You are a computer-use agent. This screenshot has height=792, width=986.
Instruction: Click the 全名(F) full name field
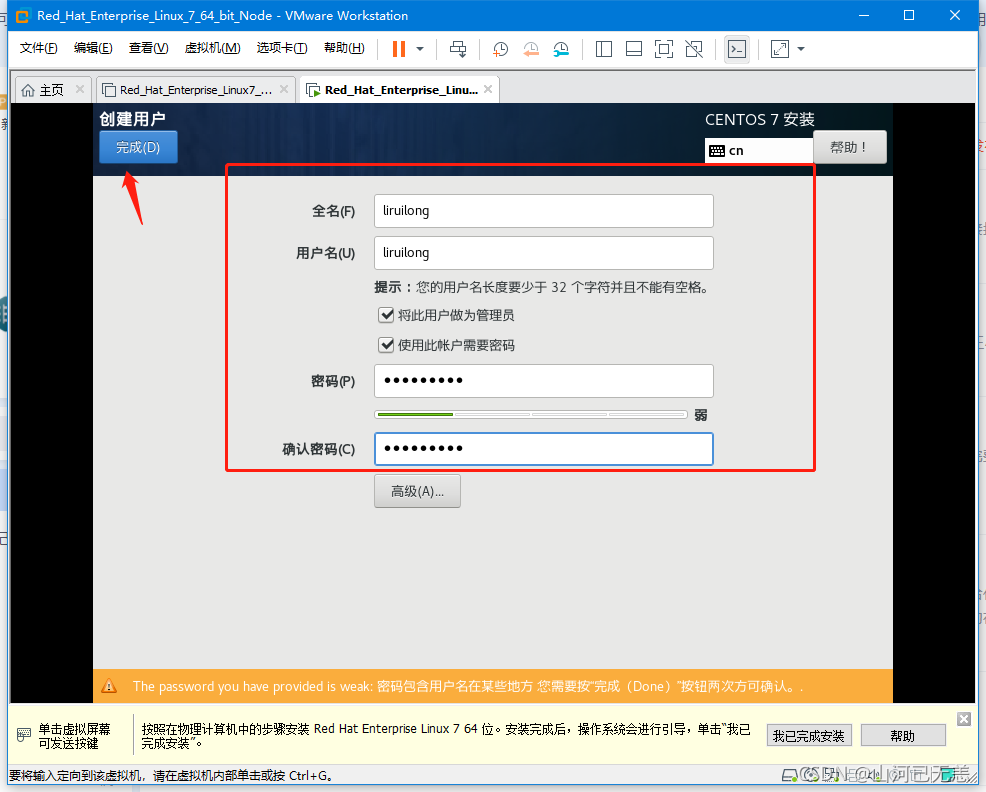(543, 211)
